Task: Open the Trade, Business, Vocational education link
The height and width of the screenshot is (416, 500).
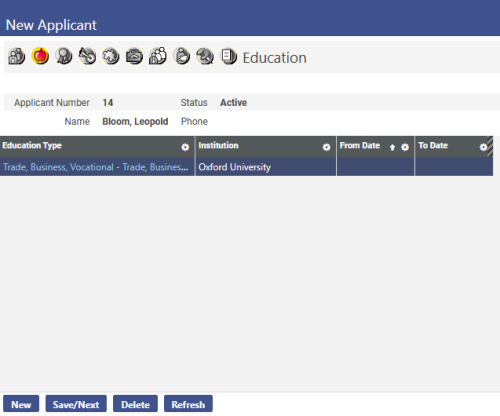Action: point(95,167)
